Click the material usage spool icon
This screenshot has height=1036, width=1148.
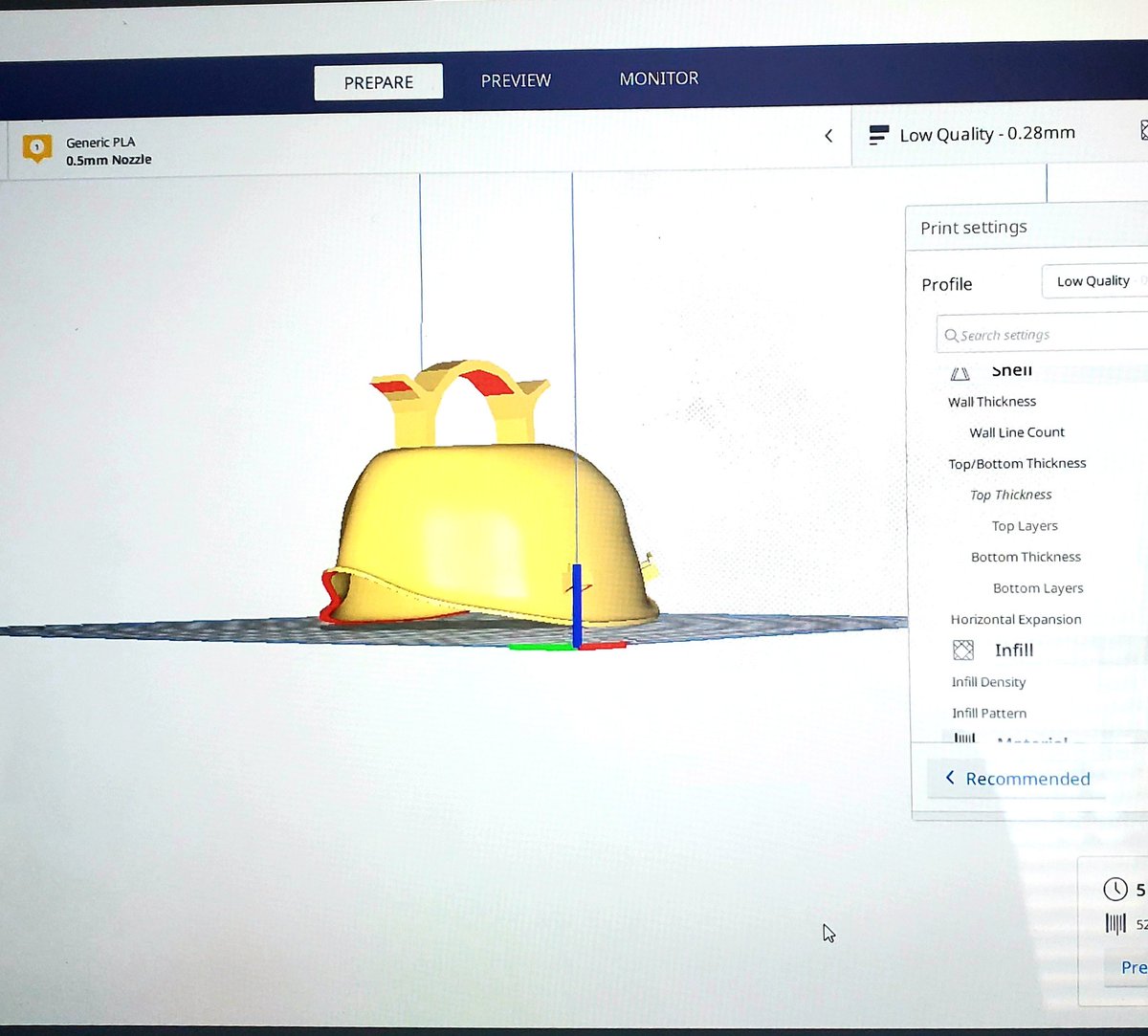coord(1115,924)
